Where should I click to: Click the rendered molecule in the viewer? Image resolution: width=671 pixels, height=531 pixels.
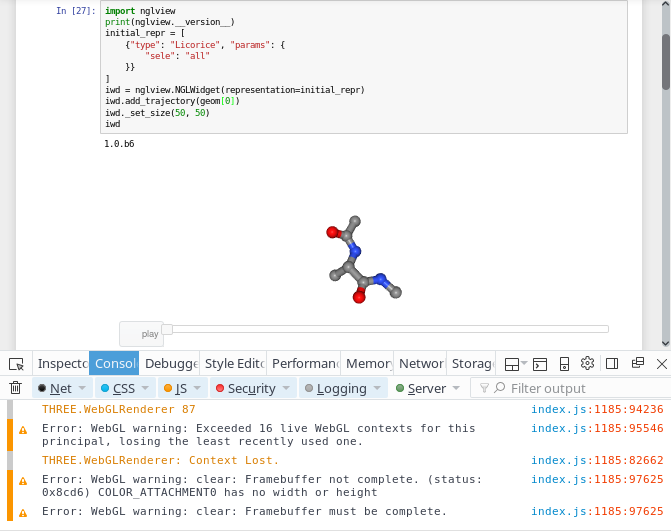click(x=363, y=260)
